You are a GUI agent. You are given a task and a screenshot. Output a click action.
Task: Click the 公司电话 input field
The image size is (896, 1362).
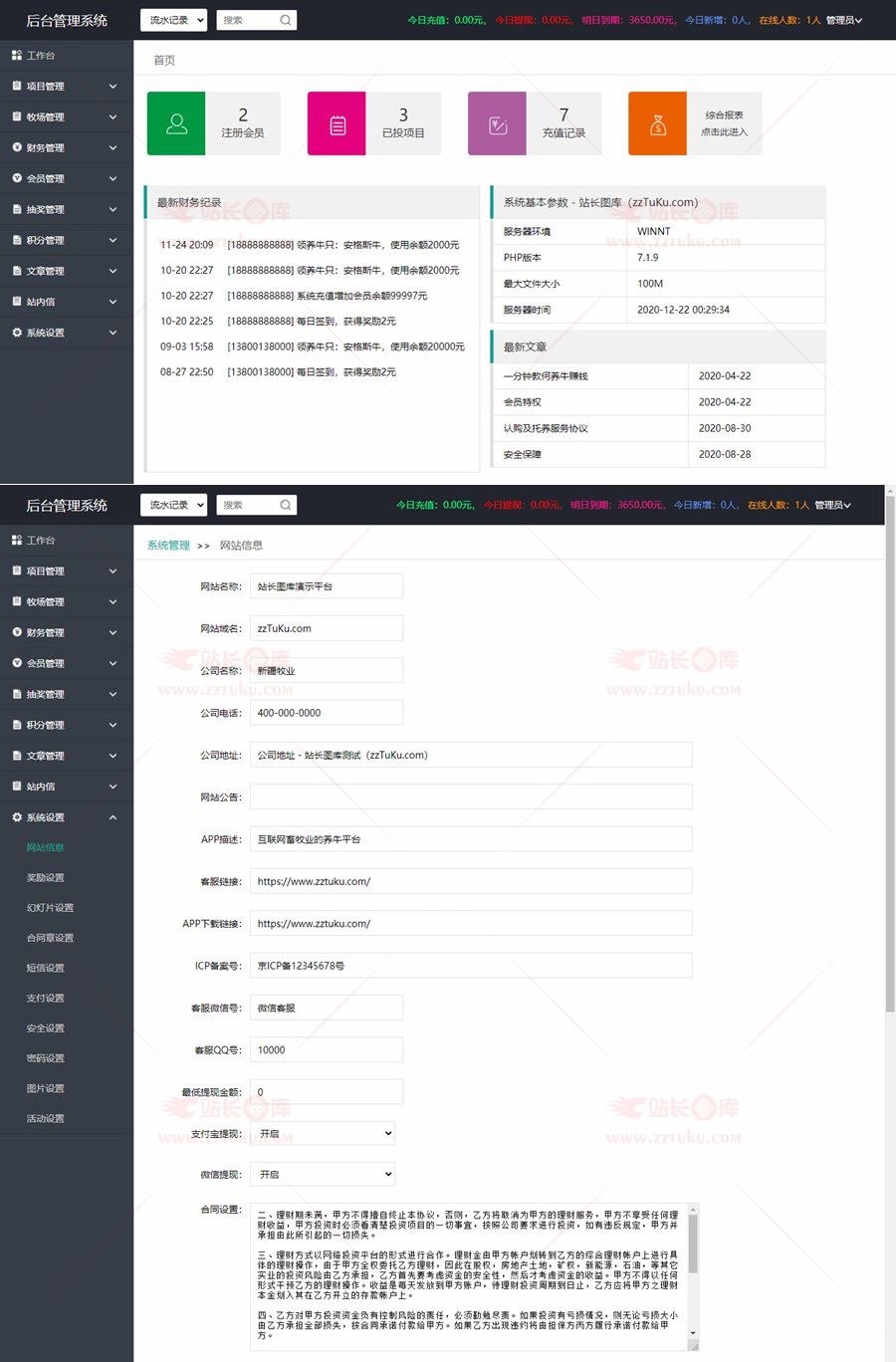(327, 713)
